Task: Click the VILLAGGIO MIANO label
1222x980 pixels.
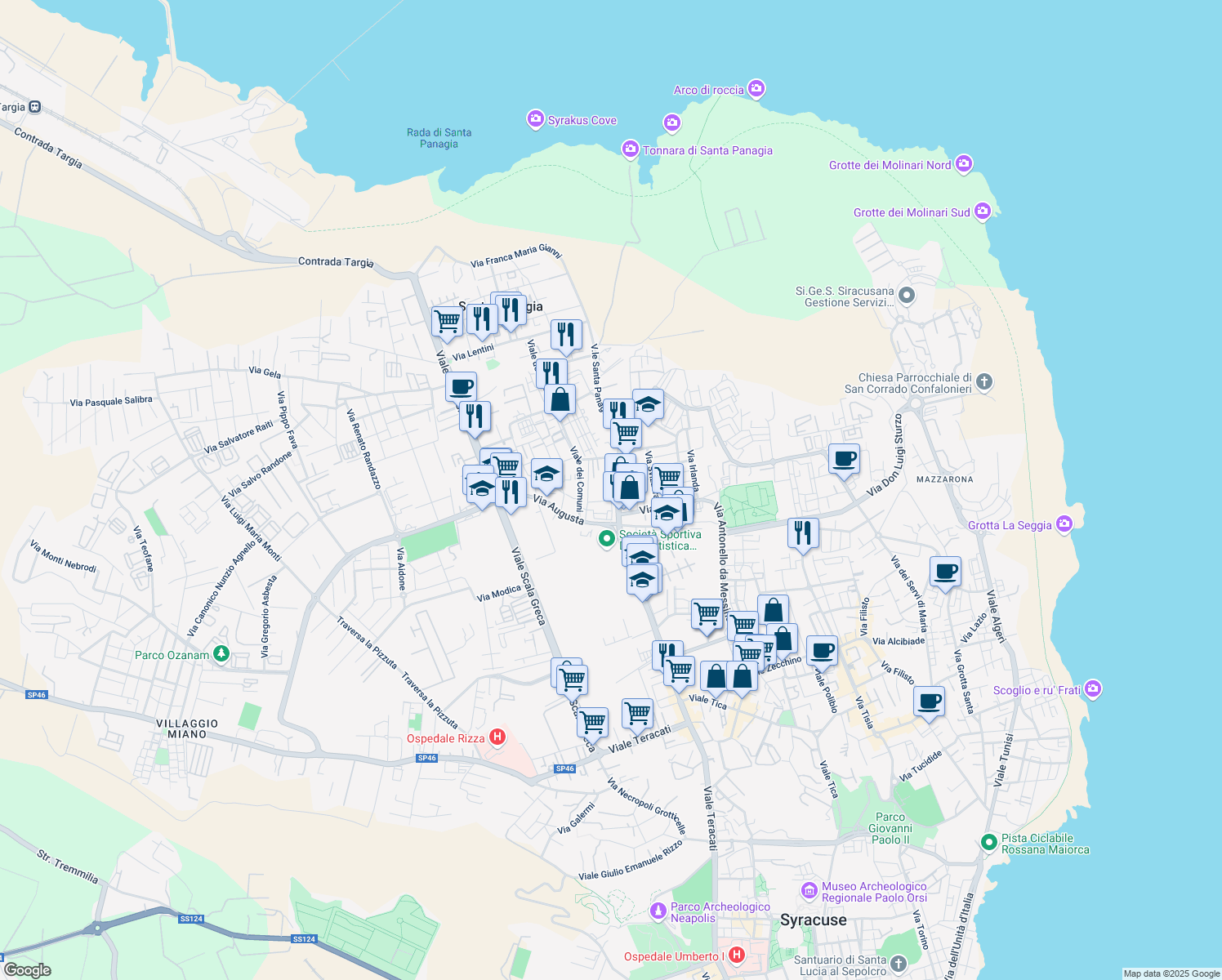Action: 187,728
